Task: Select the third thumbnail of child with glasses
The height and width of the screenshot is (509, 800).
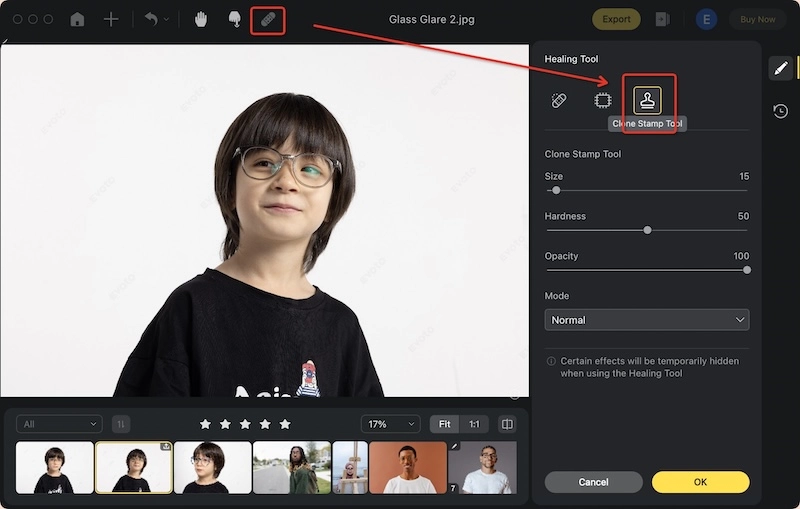Action: coord(213,468)
